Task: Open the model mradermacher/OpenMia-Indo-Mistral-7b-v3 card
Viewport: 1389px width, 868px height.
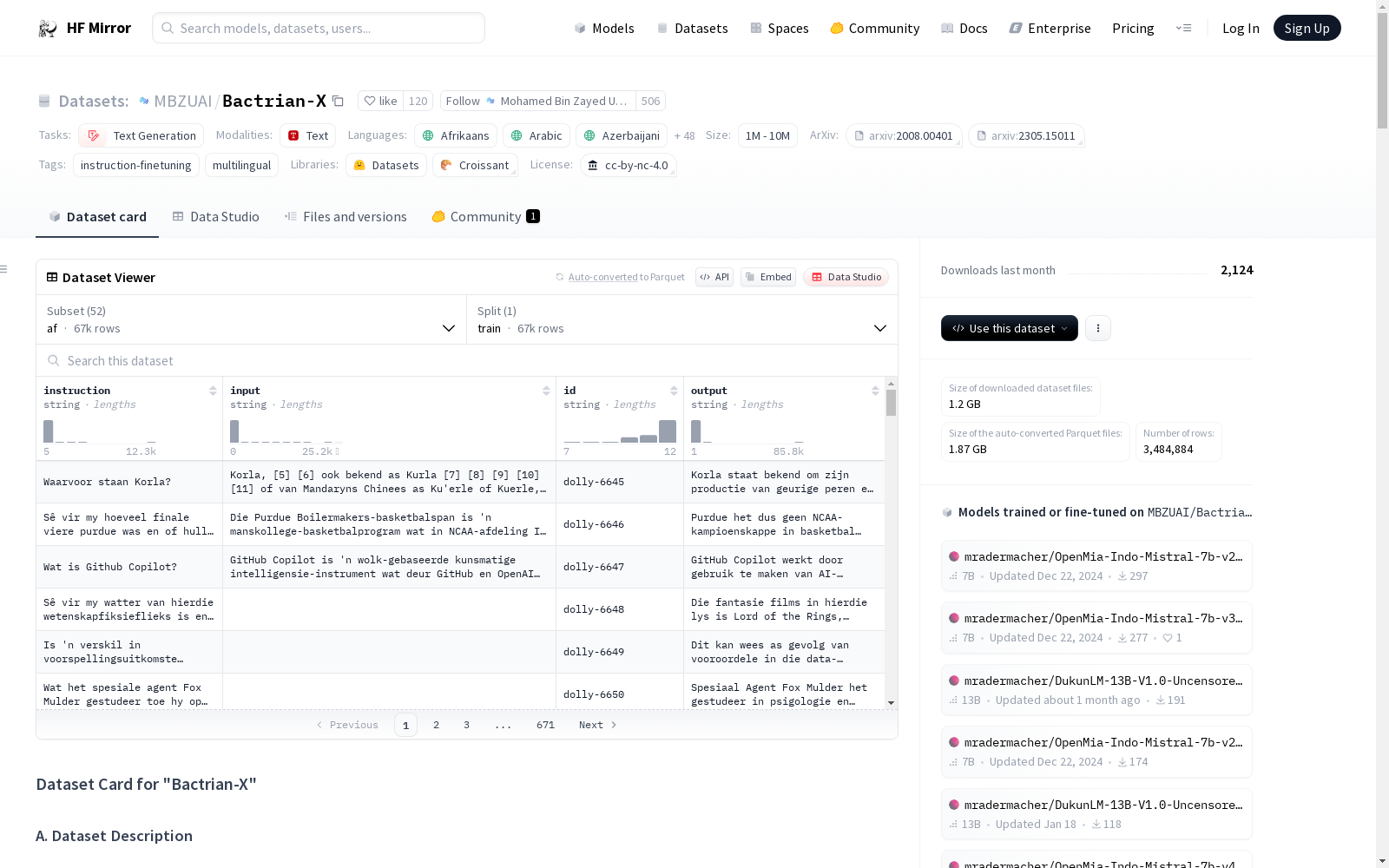Action: pos(1096,628)
